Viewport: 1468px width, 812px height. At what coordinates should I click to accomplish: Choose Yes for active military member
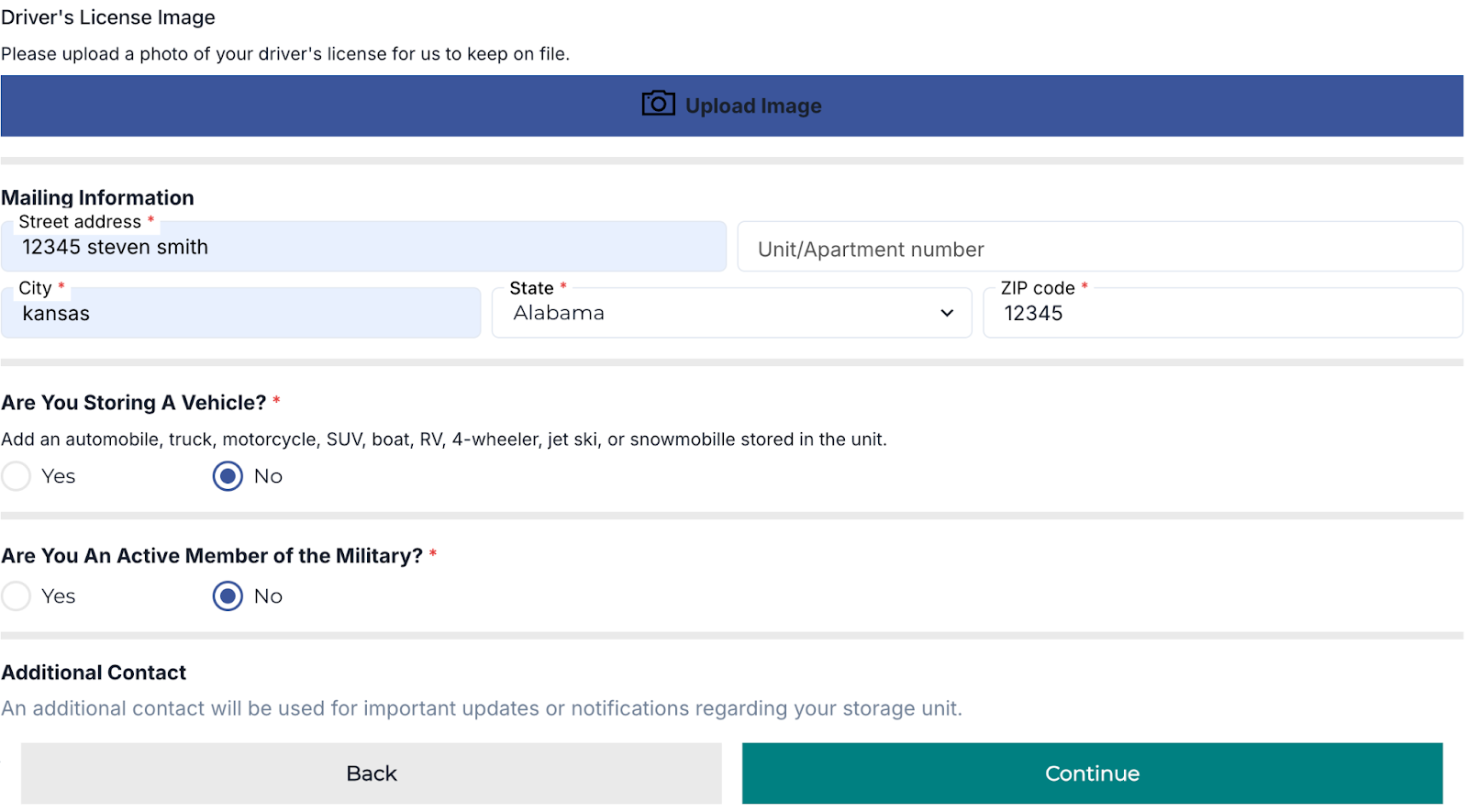pos(17,596)
